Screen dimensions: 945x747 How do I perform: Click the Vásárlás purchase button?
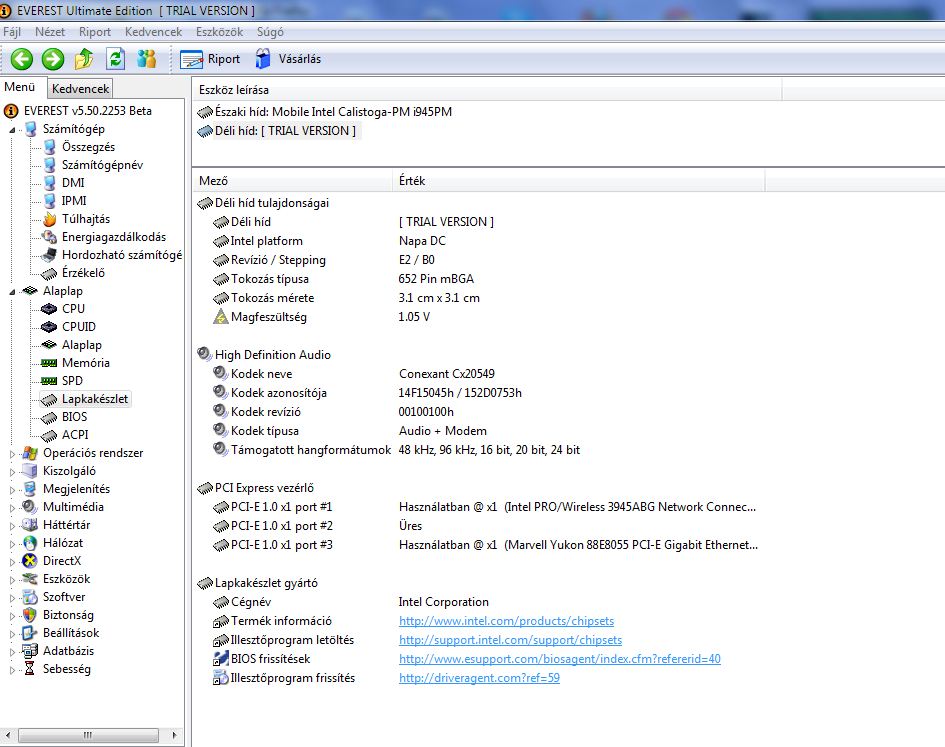288,59
